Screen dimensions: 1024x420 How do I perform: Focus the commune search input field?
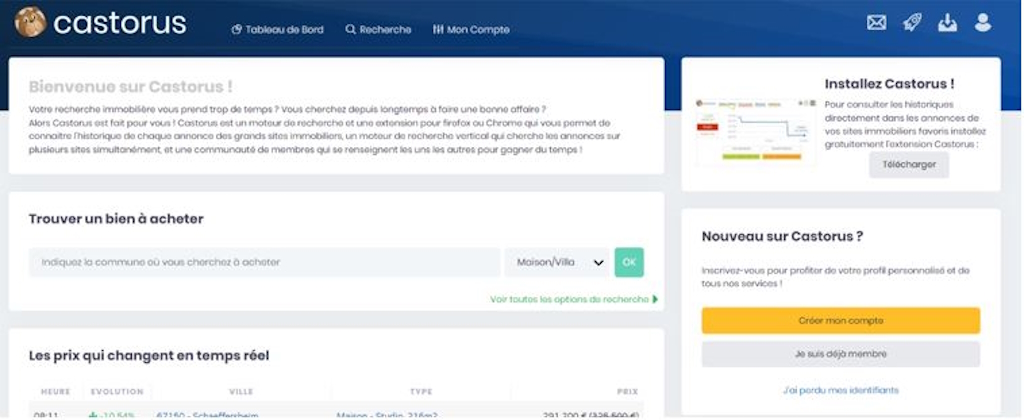point(264,262)
